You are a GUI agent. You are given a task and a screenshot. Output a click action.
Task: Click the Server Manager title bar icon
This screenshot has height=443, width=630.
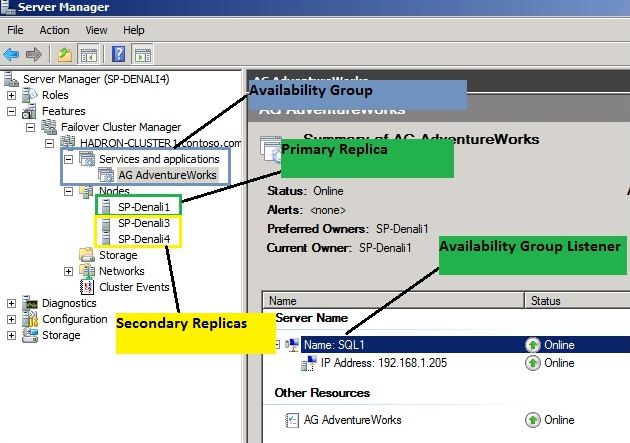point(8,7)
